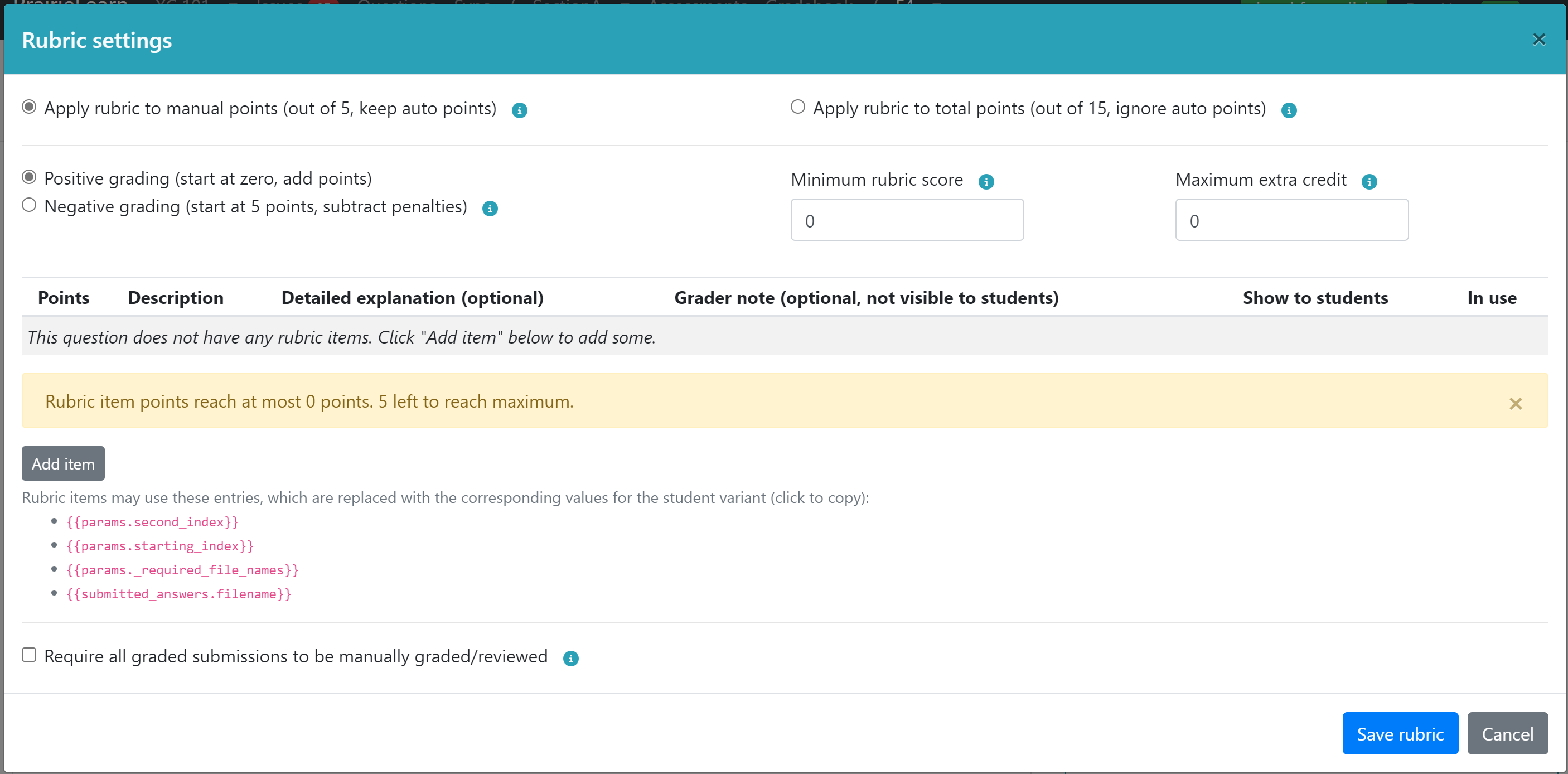Screen dimensions: 1568x774
Task: Click info icon beside manual points option
Action: coord(519,110)
